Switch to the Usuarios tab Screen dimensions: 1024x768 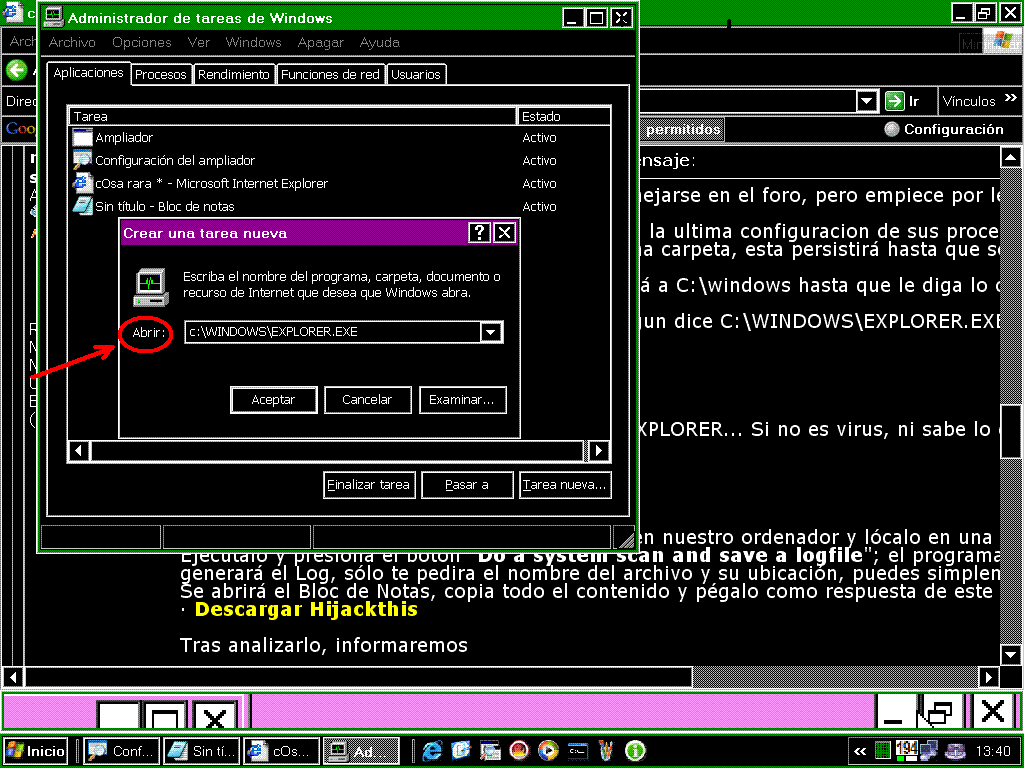(416, 74)
